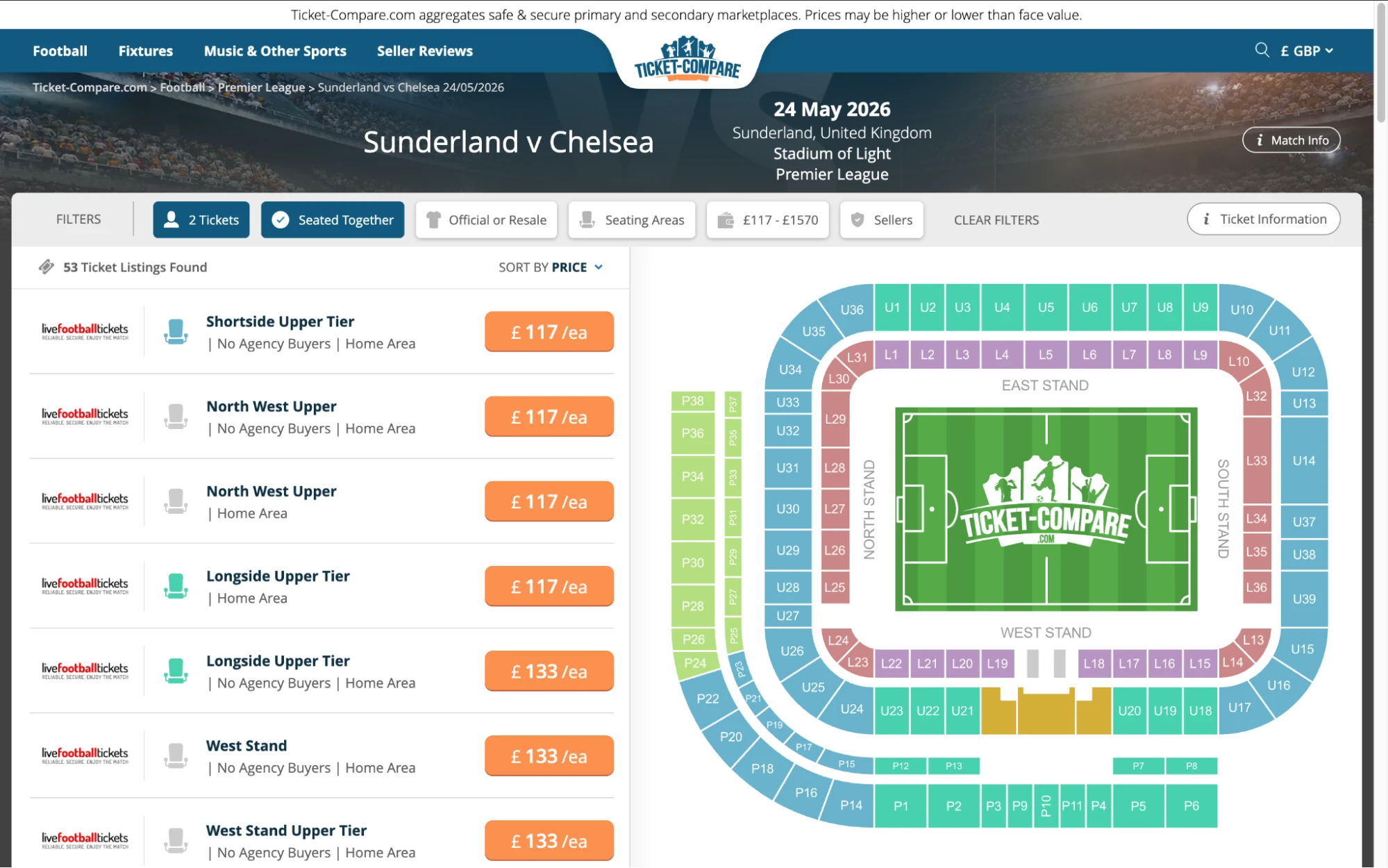Viewport: 1388px width, 868px height.
Task: Click the price range briefcase icon
Action: (728, 219)
